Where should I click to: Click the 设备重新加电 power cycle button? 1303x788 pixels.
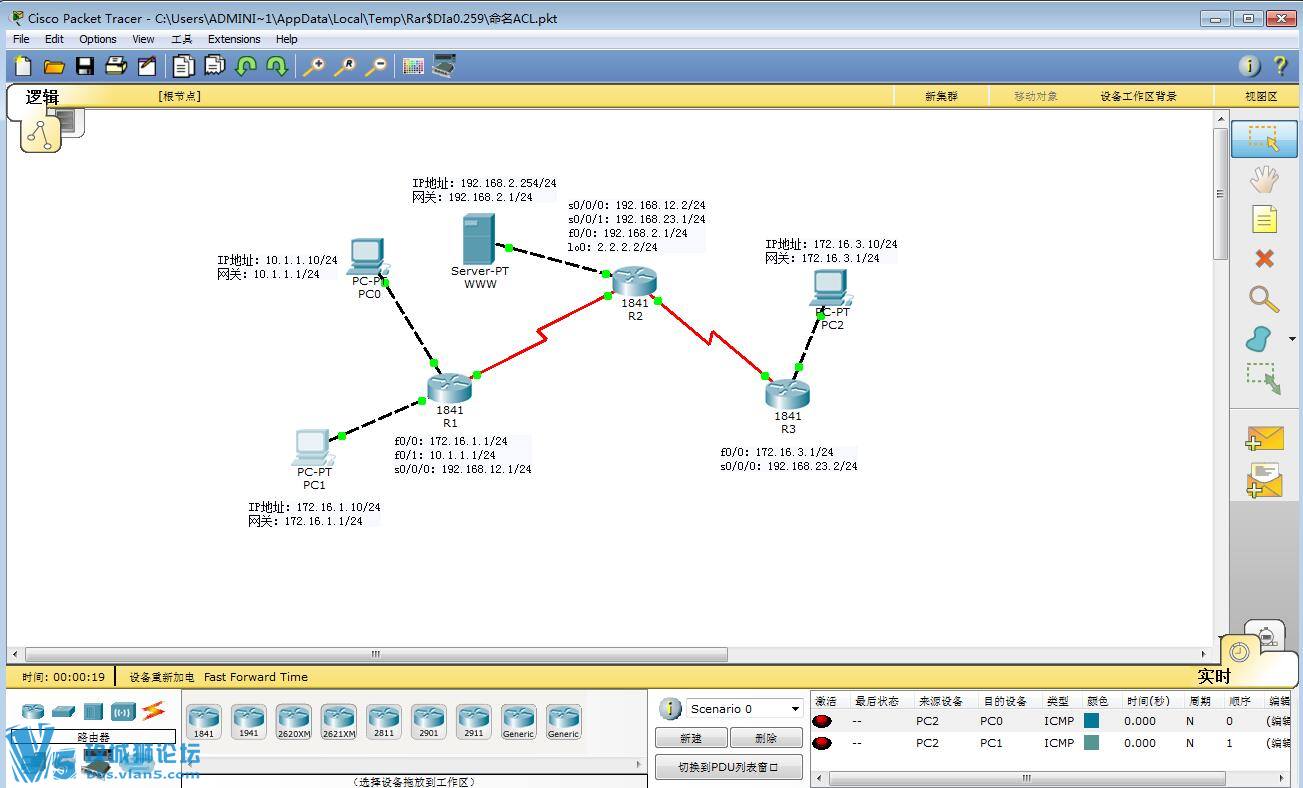click(x=162, y=677)
